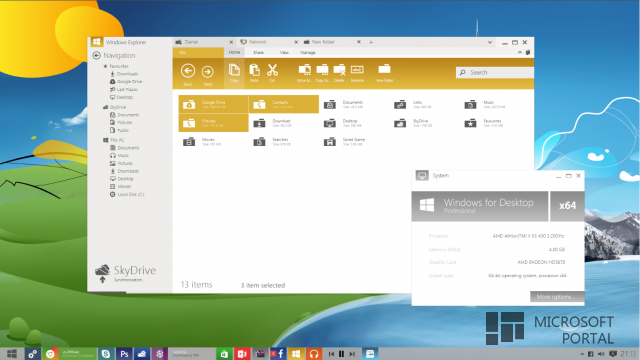Click the Search input field

point(495,72)
